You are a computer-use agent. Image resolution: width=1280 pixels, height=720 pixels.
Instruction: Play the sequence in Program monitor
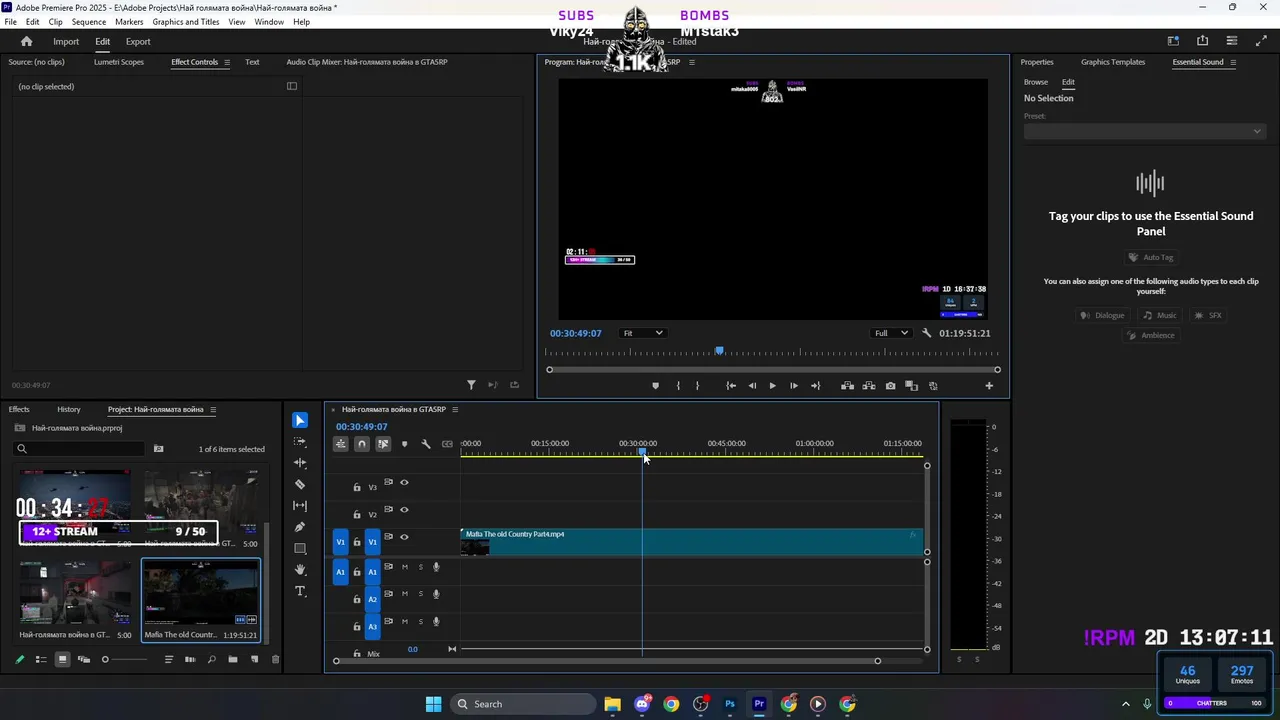772,386
